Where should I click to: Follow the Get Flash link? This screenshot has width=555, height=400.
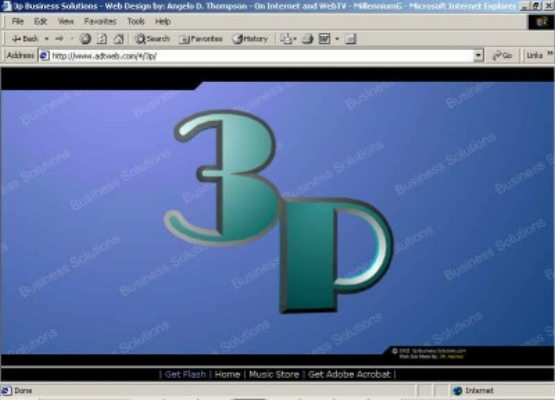pos(185,374)
